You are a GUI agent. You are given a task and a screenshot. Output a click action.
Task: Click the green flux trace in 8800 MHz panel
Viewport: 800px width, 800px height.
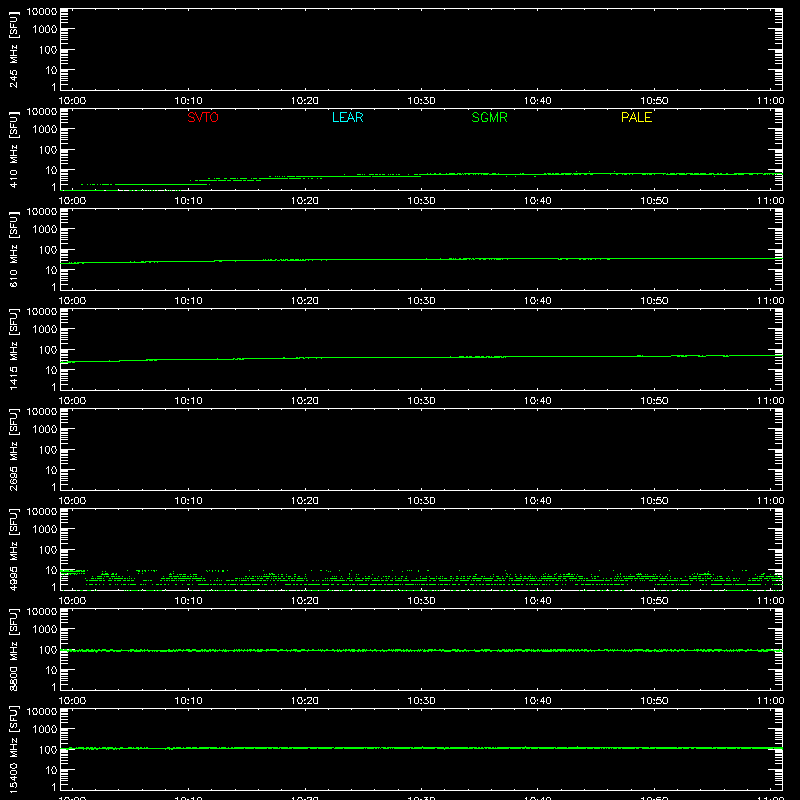click(x=421, y=651)
